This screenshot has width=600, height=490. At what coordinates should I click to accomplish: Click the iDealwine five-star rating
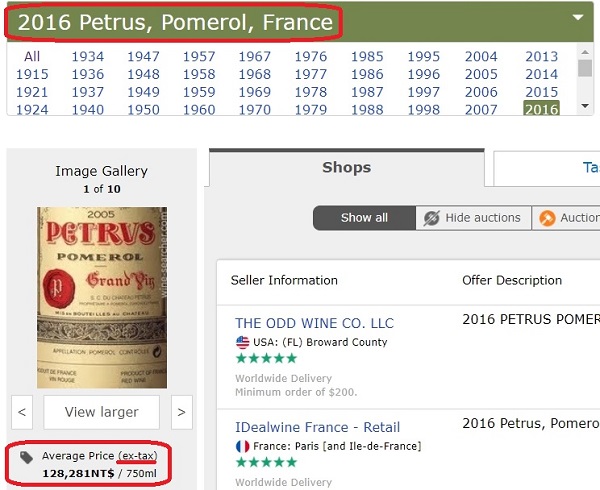click(266, 462)
